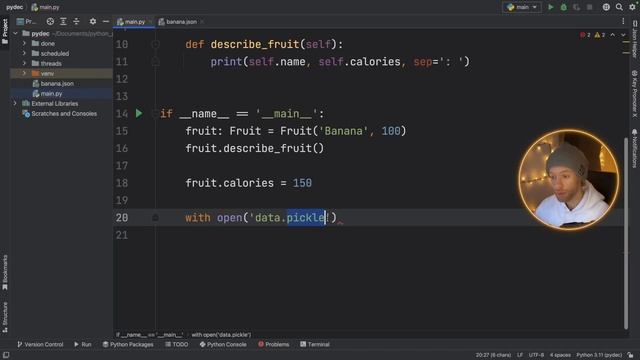The width and height of the screenshot is (640, 360).
Task: Run the main configuration with the green play button
Action: 551,7
